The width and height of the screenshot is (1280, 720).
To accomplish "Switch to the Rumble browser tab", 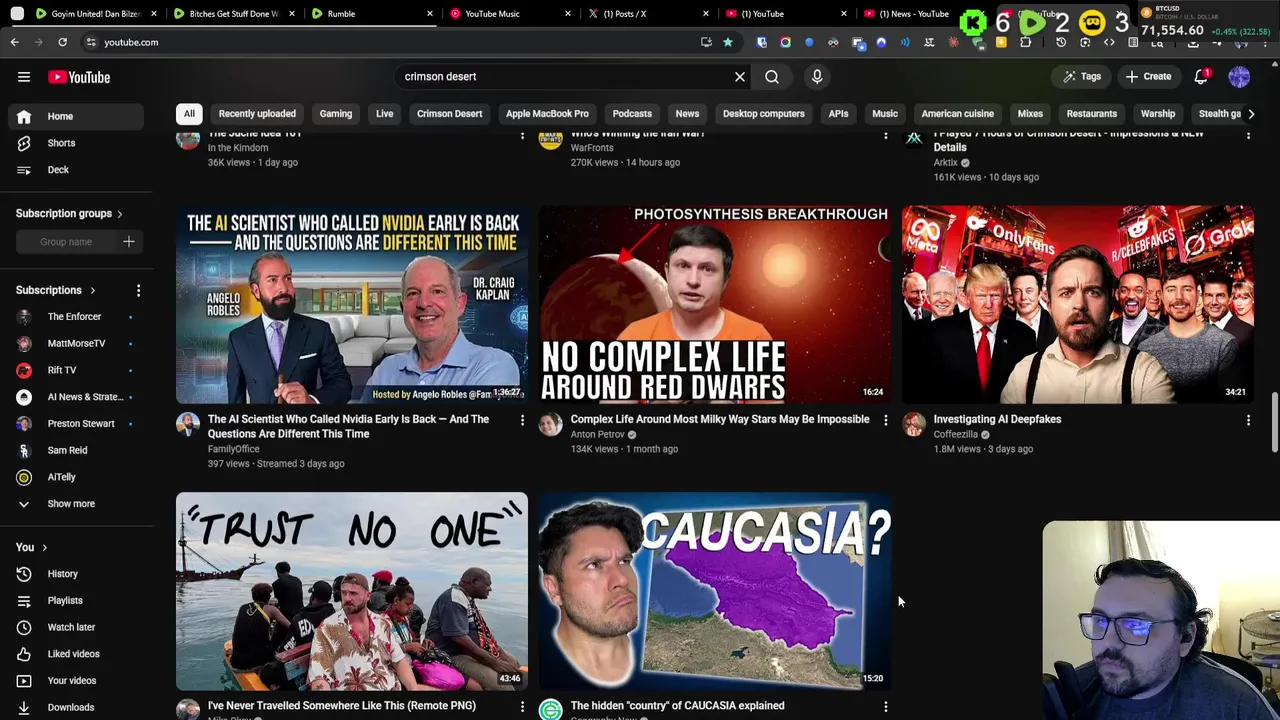I will 370,14.
